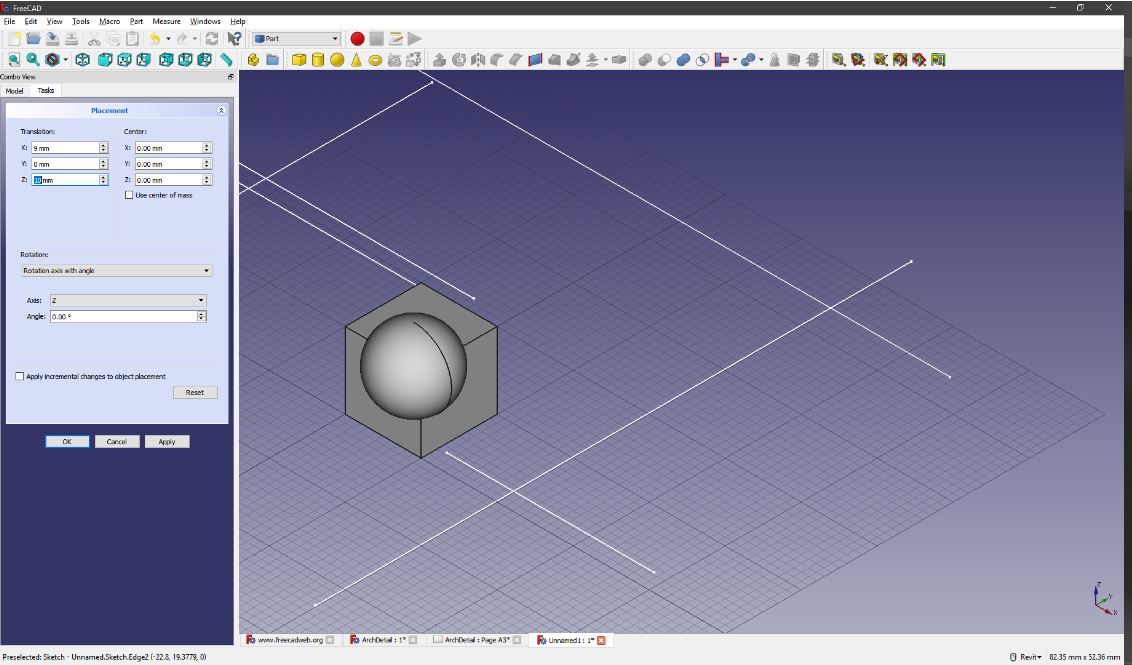
Task: Activate the What's This help tool
Action: click(x=234, y=39)
